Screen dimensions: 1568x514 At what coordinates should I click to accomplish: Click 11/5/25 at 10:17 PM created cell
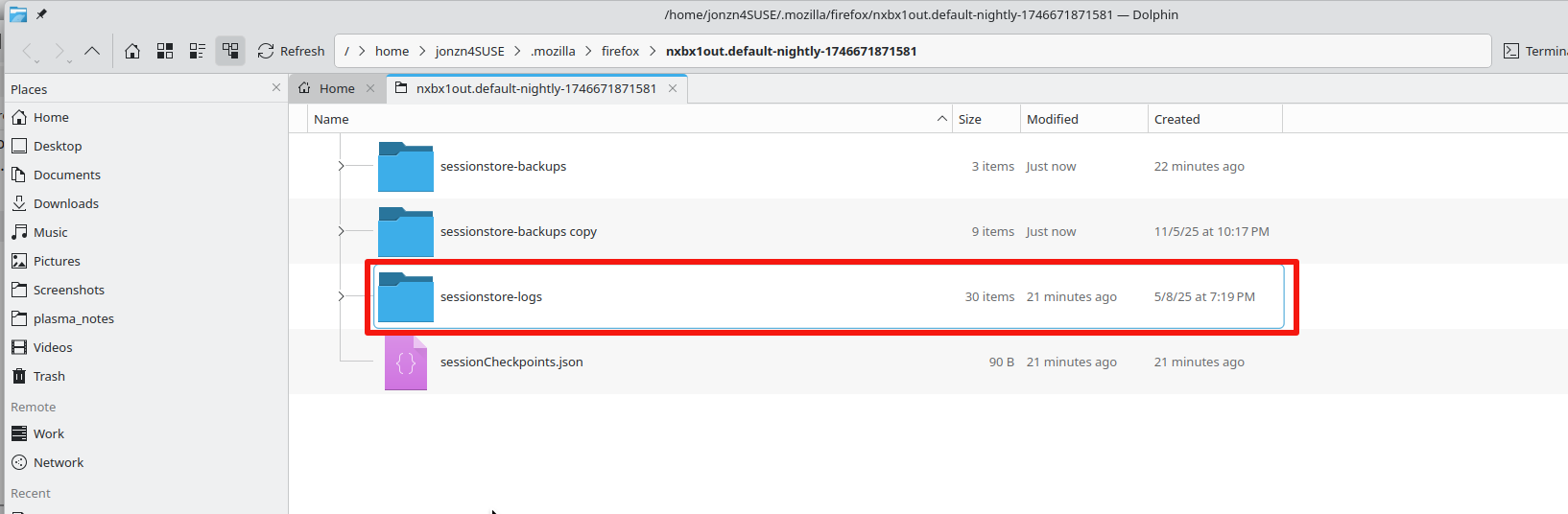[1211, 231]
